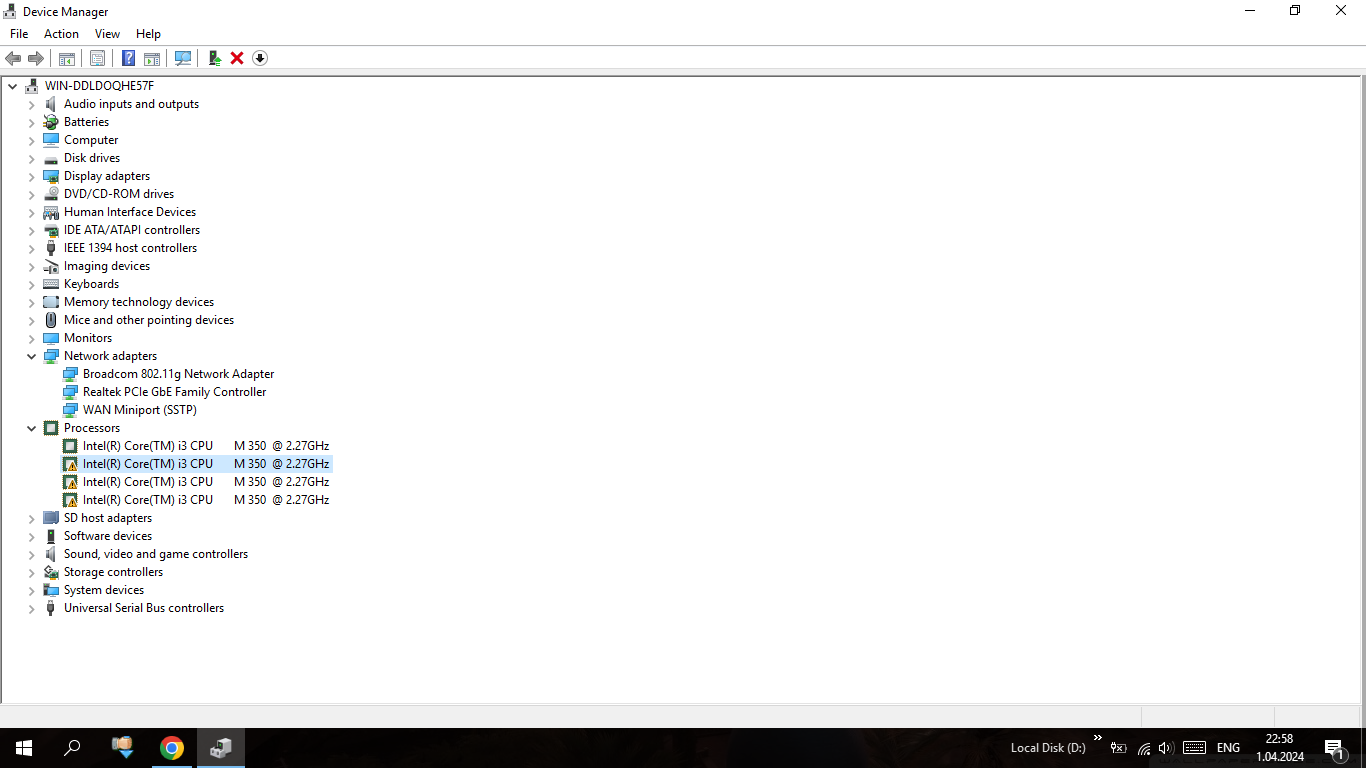Expand the System devices category
This screenshot has width=1366, height=768.
[32, 590]
